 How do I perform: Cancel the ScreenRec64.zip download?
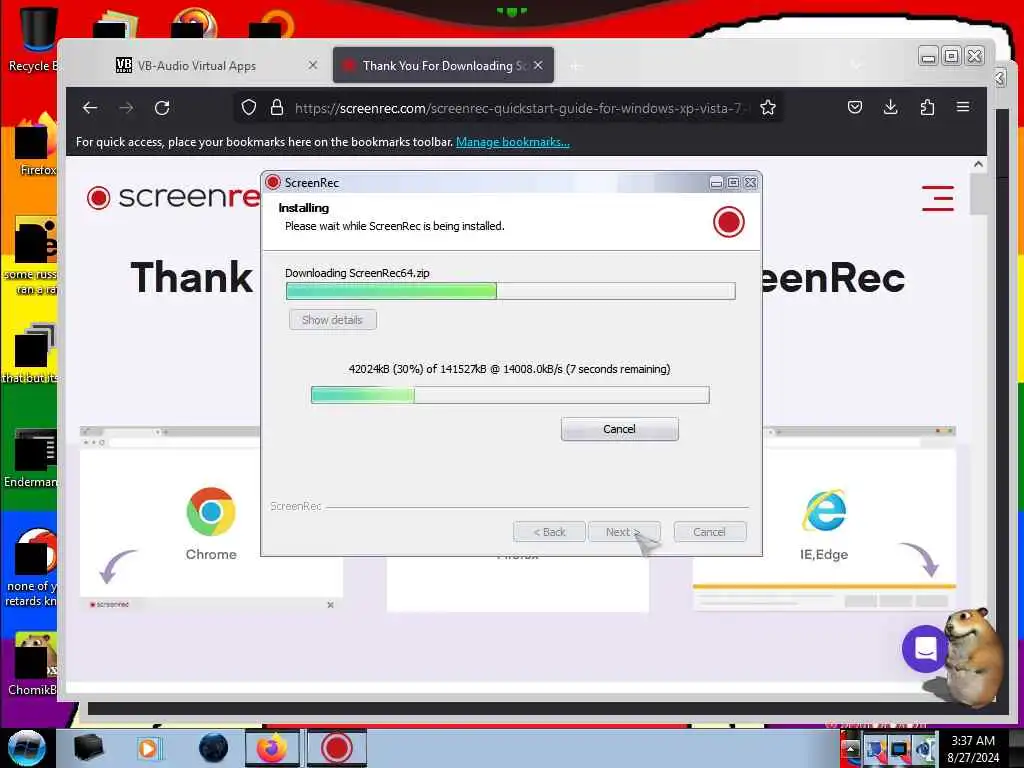619,429
